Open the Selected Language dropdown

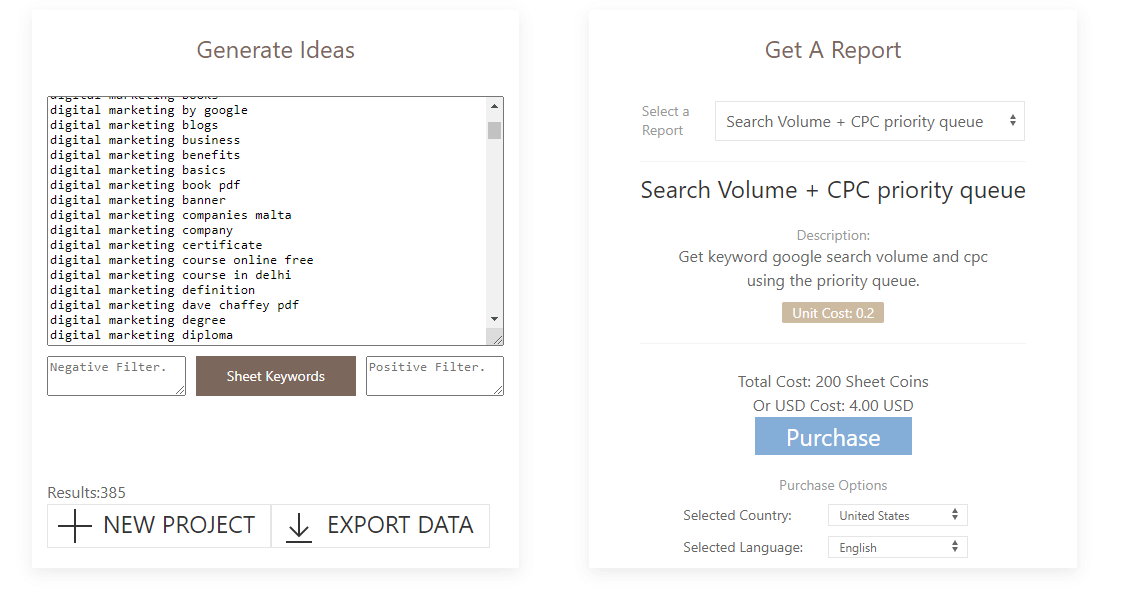[897, 547]
